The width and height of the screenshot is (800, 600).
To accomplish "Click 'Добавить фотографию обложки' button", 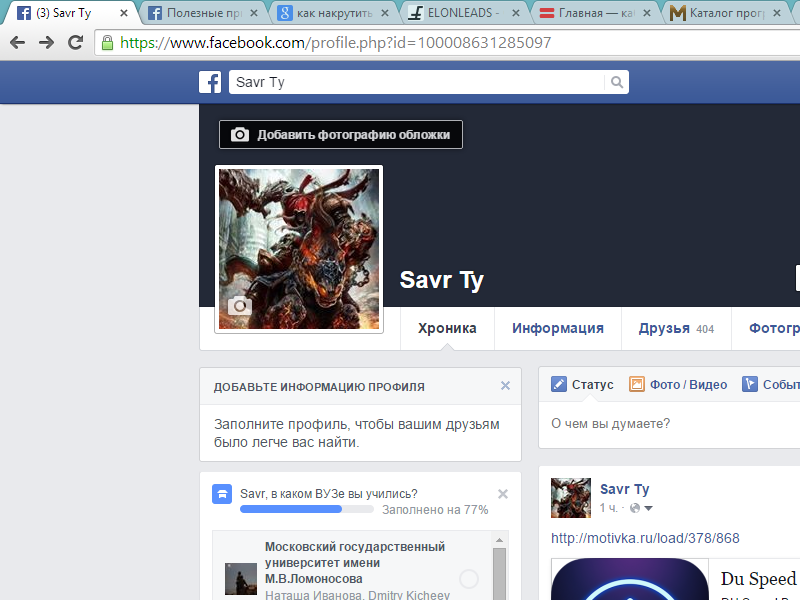I will [x=341, y=135].
